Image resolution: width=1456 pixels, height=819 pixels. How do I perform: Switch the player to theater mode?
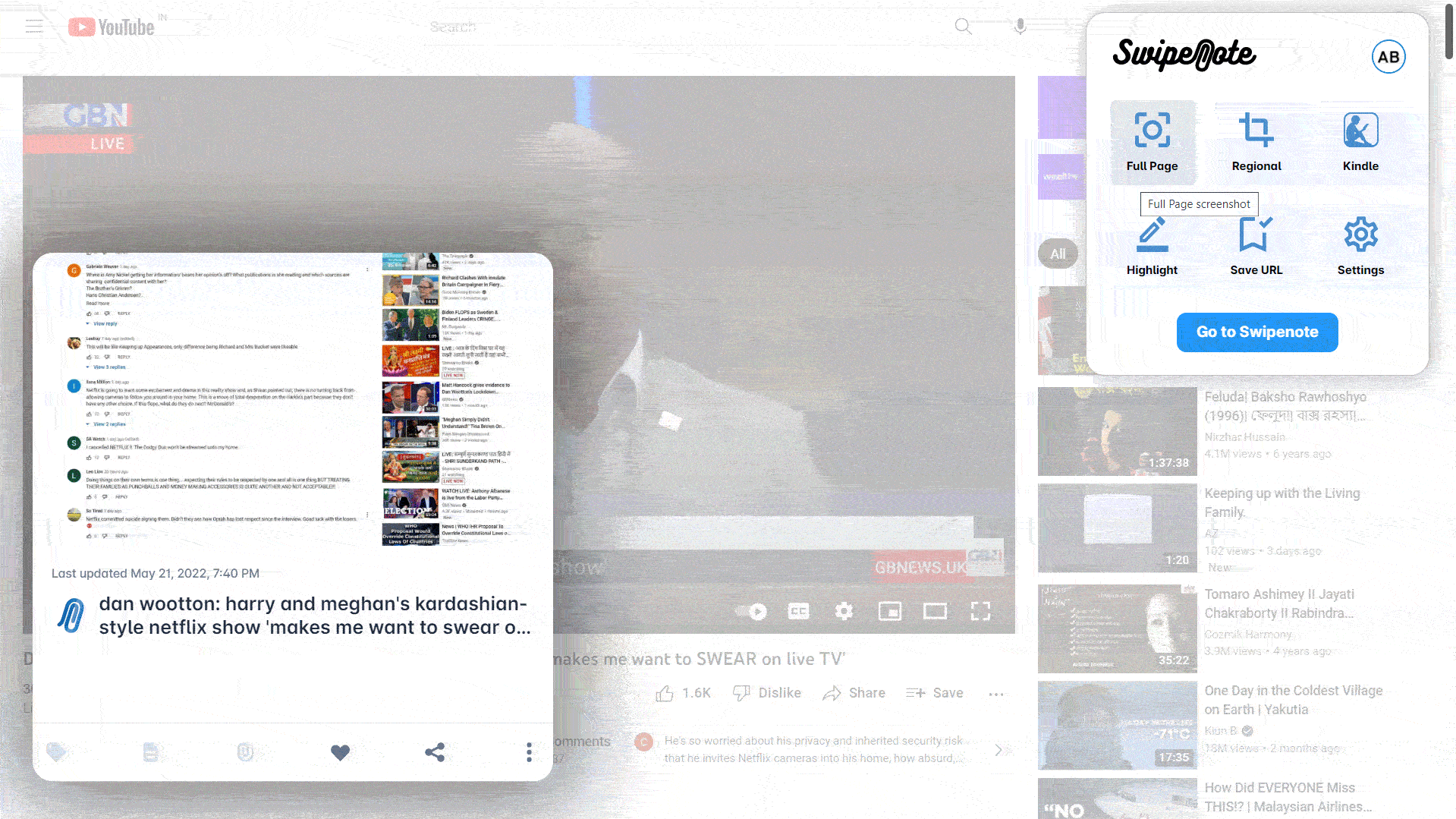point(935,611)
